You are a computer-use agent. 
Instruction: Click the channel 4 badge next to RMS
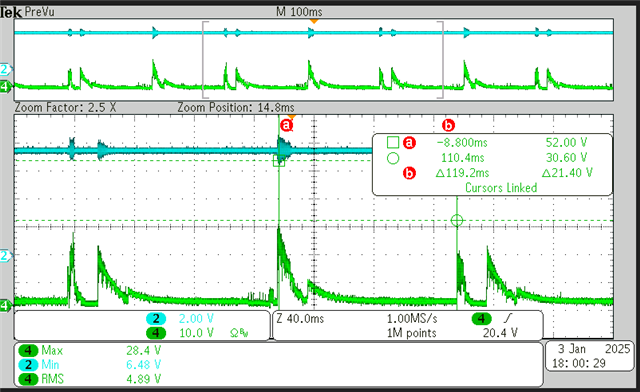coord(28,379)
